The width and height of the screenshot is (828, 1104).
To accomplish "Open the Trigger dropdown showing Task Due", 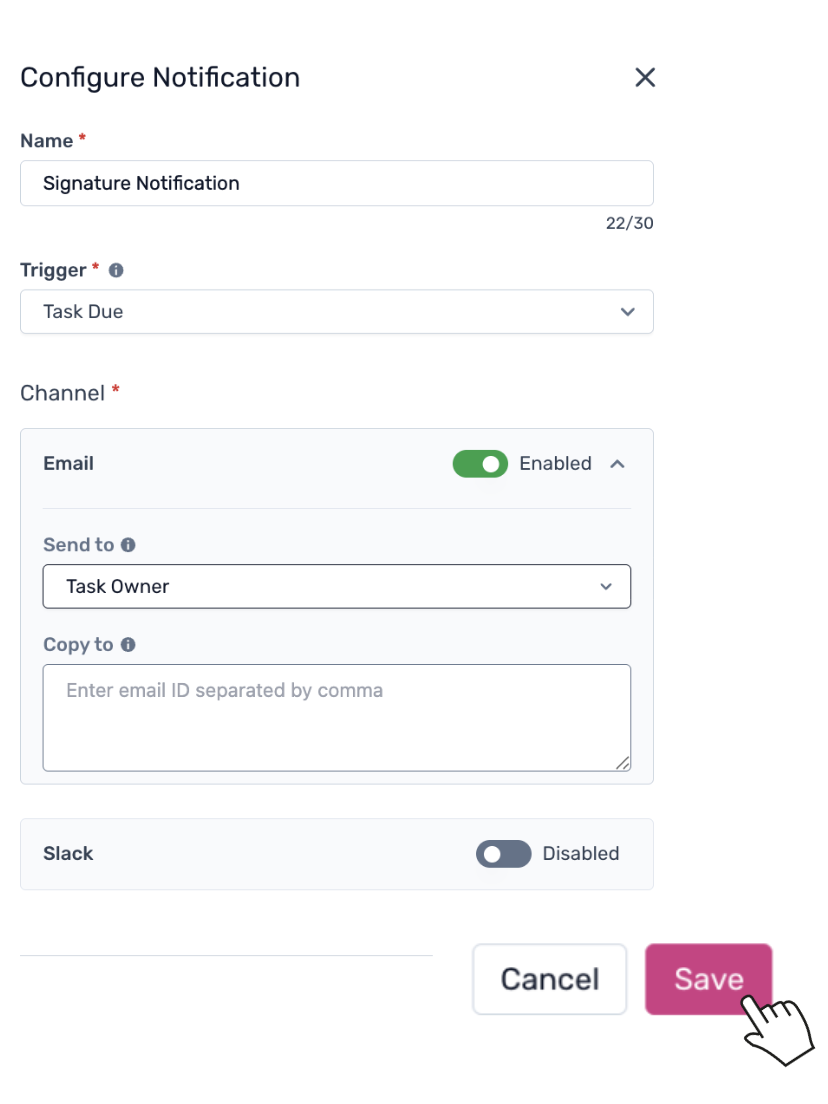I will pyautogui.click(x=336, y=312).
